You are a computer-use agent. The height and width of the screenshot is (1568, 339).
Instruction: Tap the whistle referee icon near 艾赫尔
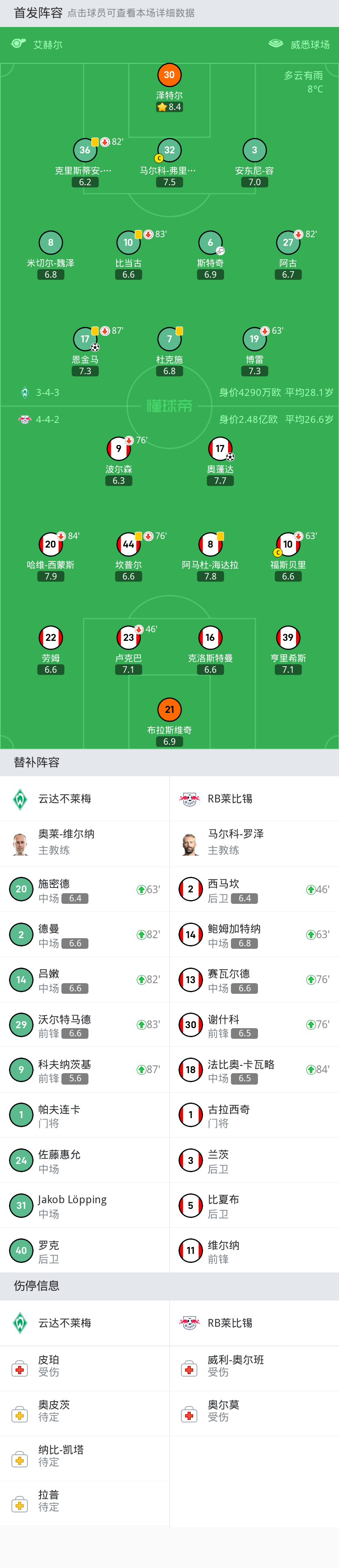coord(18,44)
